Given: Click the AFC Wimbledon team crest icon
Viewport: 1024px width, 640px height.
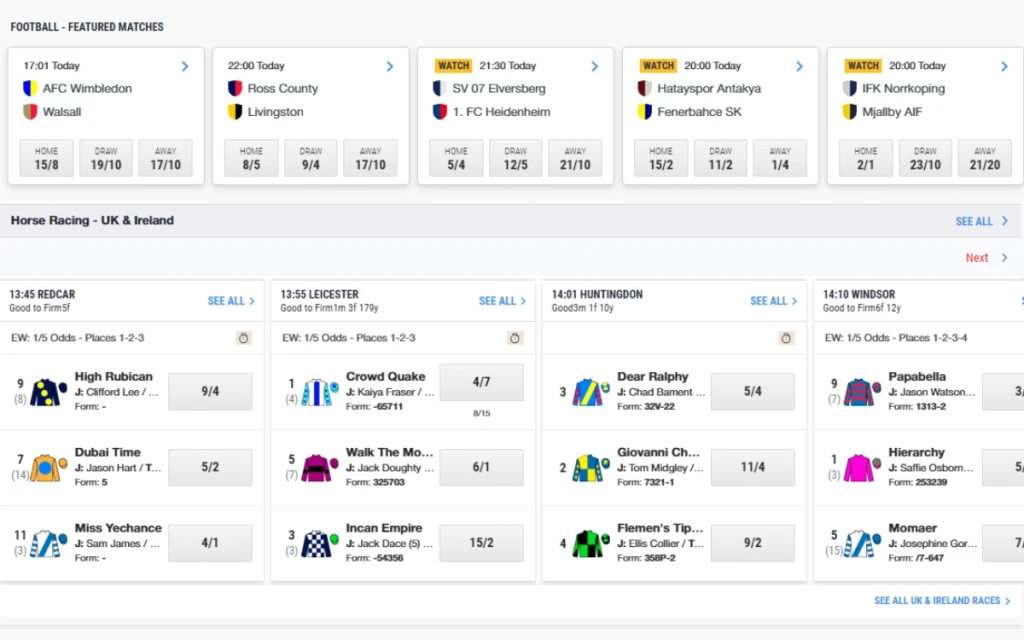Looking at the screenshot, I should pos(30,88).
